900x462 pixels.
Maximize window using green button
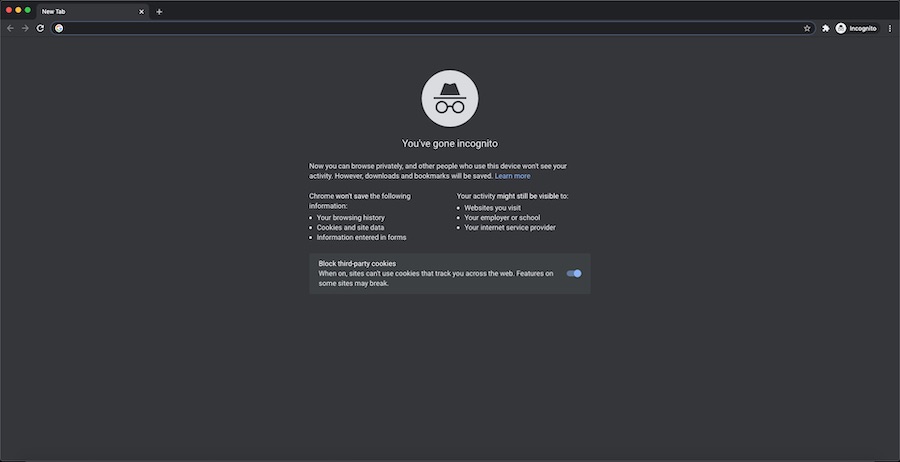coord(28,10)
